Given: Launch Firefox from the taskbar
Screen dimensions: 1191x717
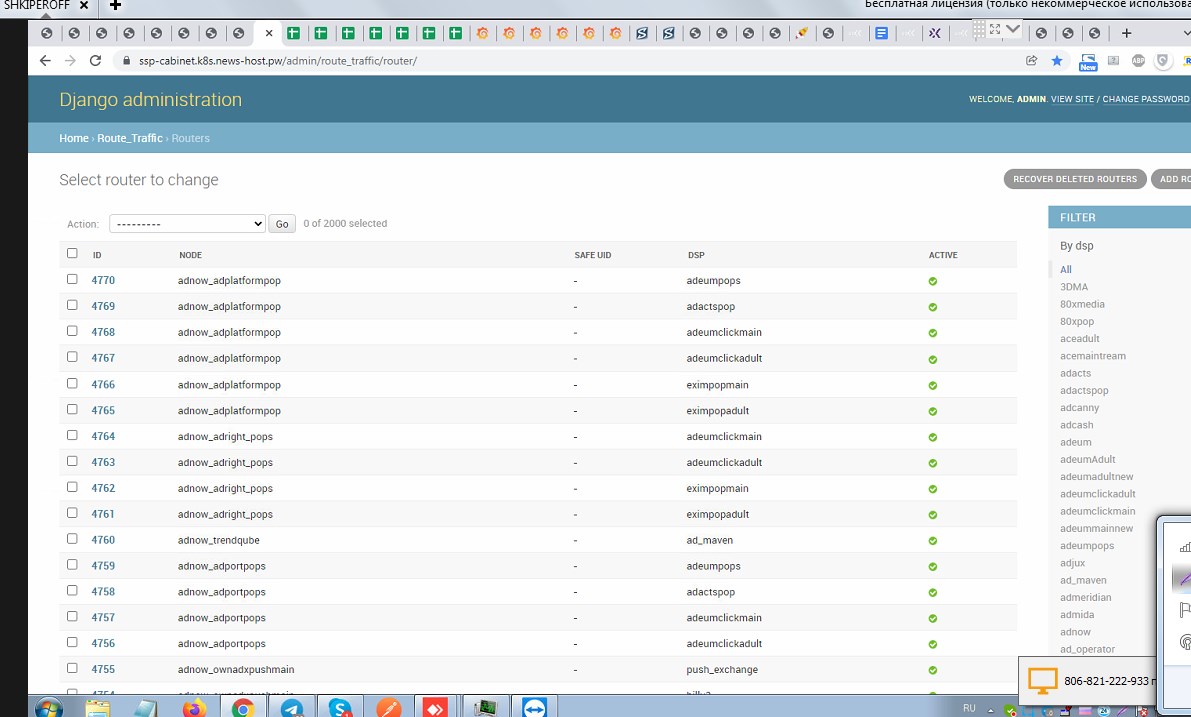Looking at the screenshot, I should [194, 708].
